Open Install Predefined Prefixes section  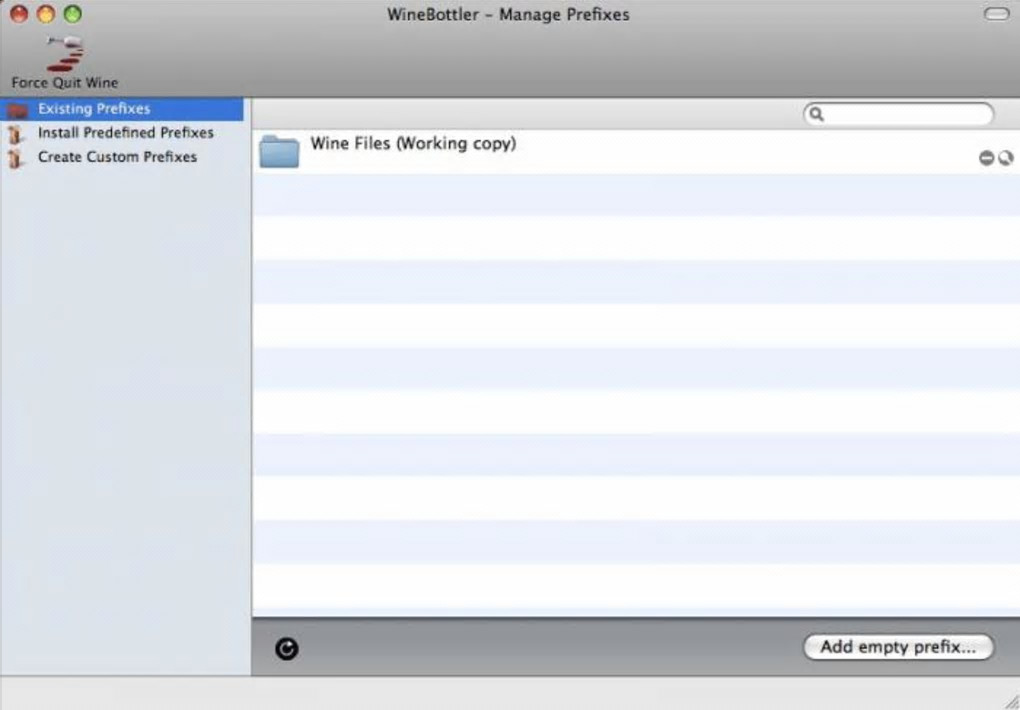click(126, 133)
